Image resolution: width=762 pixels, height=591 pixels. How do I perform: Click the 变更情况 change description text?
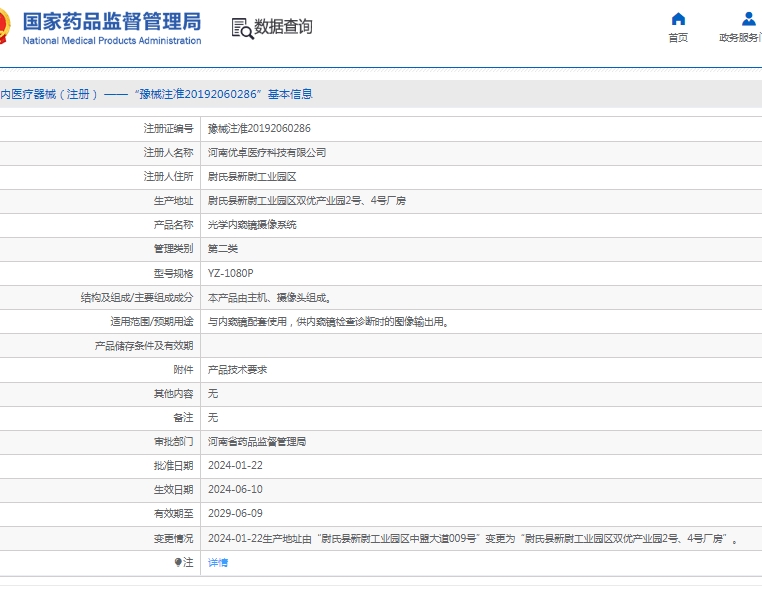point(472,539)
